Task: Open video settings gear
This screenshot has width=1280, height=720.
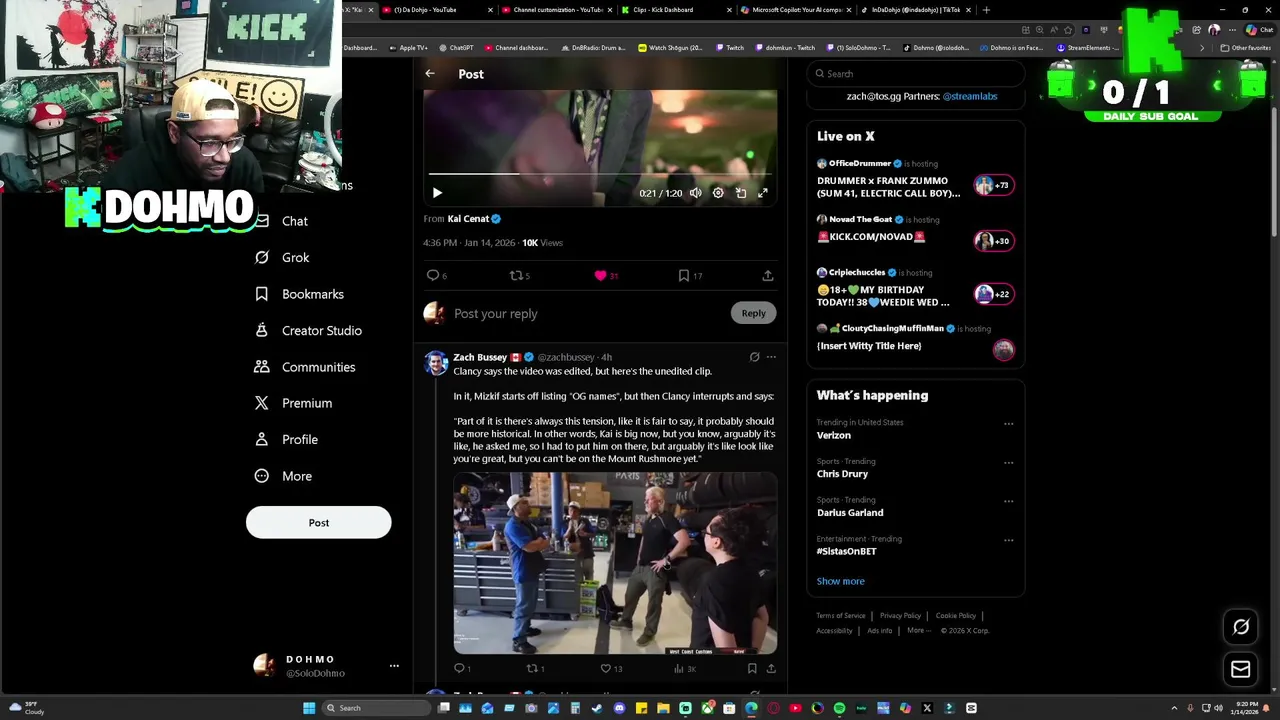Action: [718, 193]
